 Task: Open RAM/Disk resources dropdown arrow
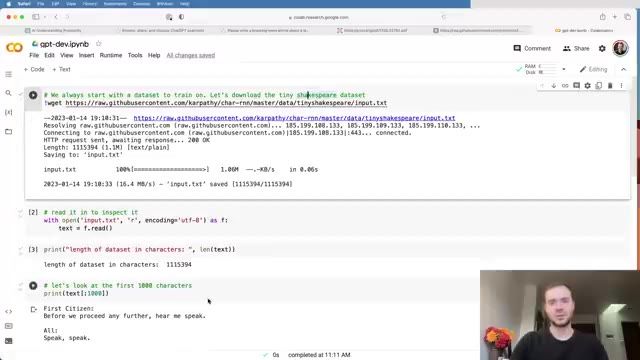(564, 69)
